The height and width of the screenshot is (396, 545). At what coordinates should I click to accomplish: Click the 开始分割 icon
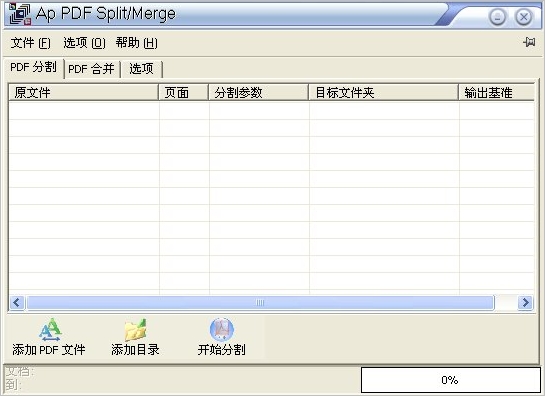tap(222, 330)
